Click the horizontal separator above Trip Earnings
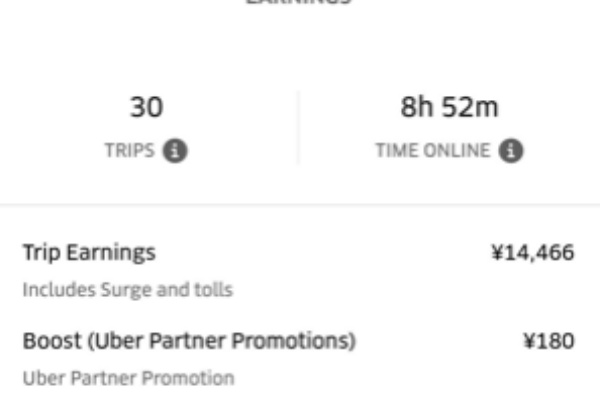The width and height of the screenshot is (600, 400). pyautogui.click(x=300, y=206)
